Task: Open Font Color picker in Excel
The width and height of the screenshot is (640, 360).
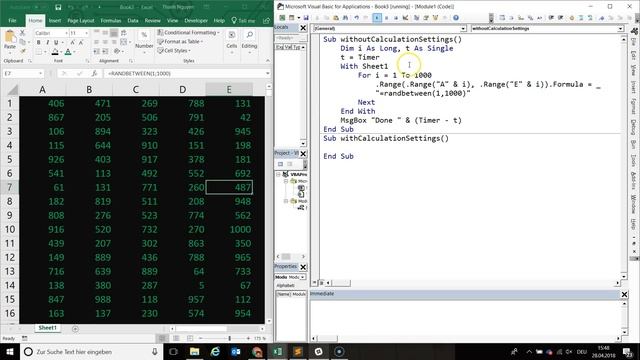Action: click(68, 52)
